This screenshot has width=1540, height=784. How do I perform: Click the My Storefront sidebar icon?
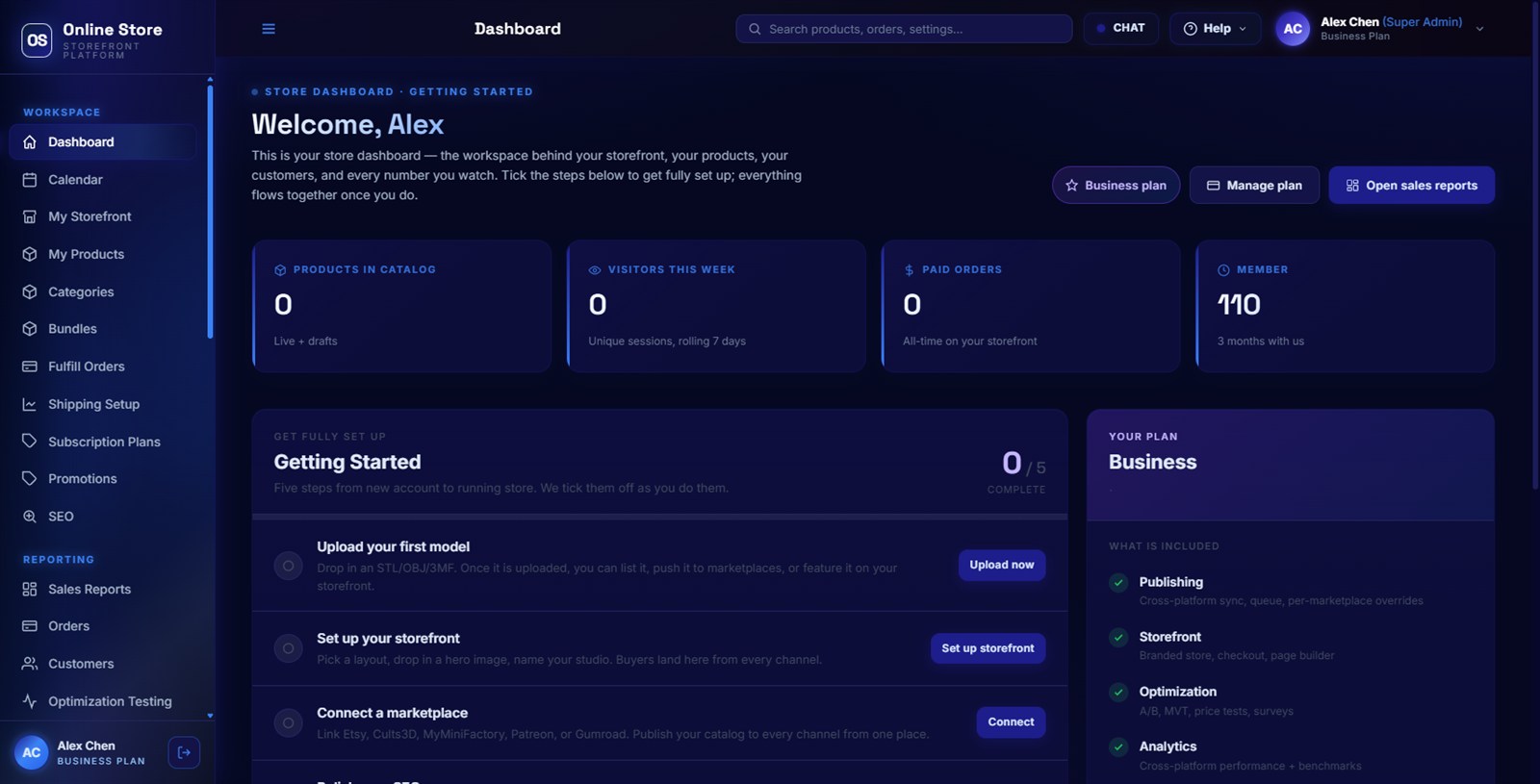coord(30,216)
